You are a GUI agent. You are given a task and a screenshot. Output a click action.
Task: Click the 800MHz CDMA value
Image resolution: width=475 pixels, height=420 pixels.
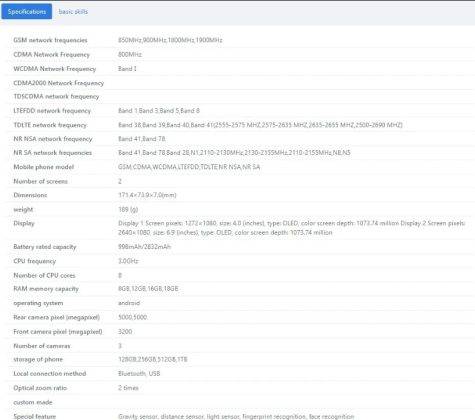click(x=130, y=54)
